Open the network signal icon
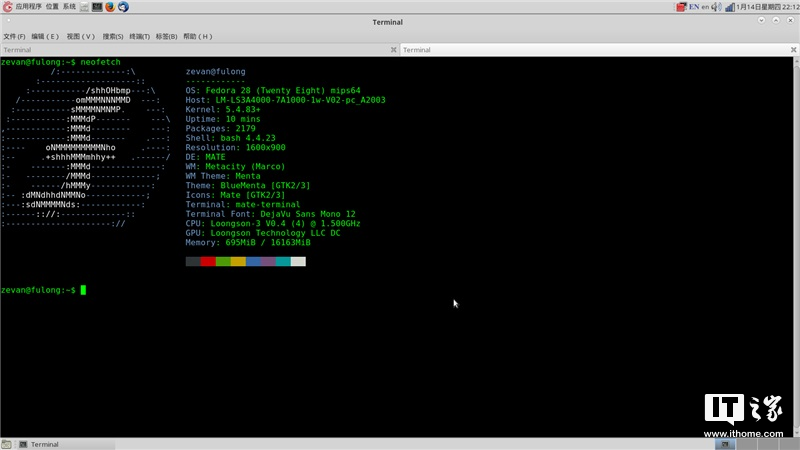This screenshot has height=450, width=800. click(730, 7)
